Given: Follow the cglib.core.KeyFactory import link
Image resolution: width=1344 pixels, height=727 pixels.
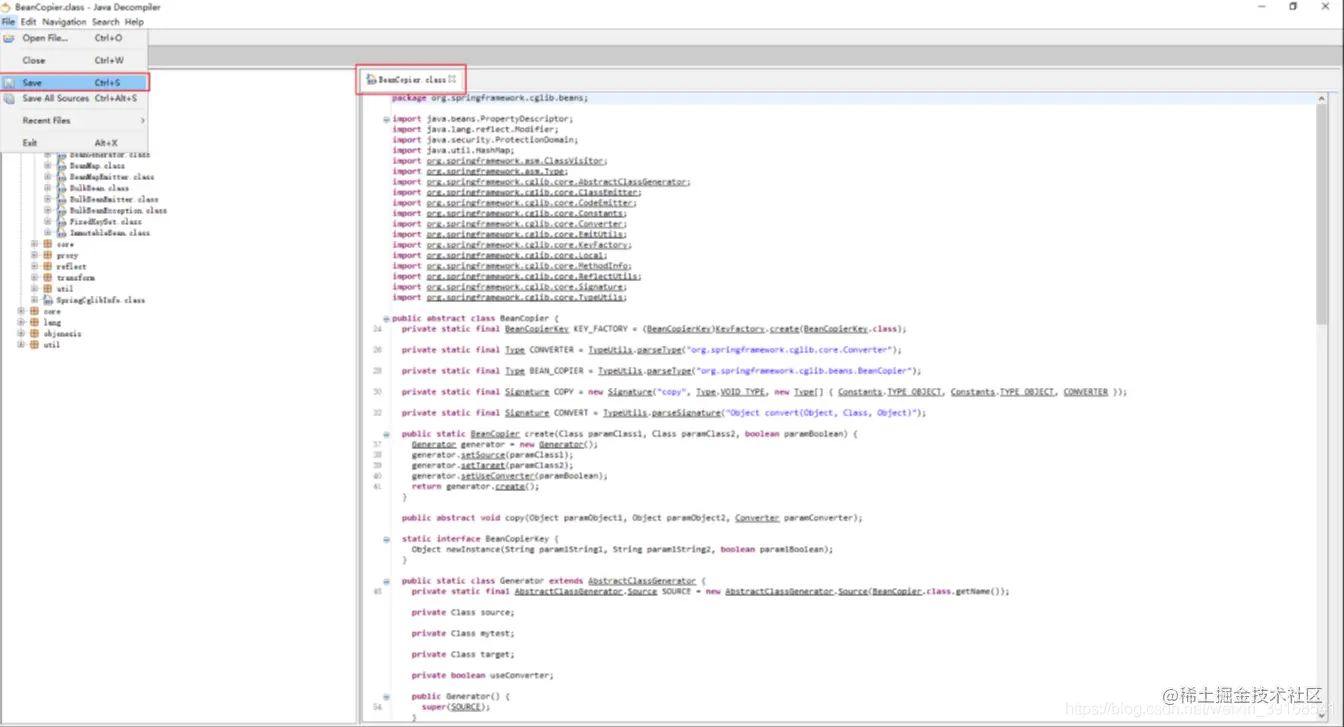Looking at the screenshot, I should [x=528, y=245].
